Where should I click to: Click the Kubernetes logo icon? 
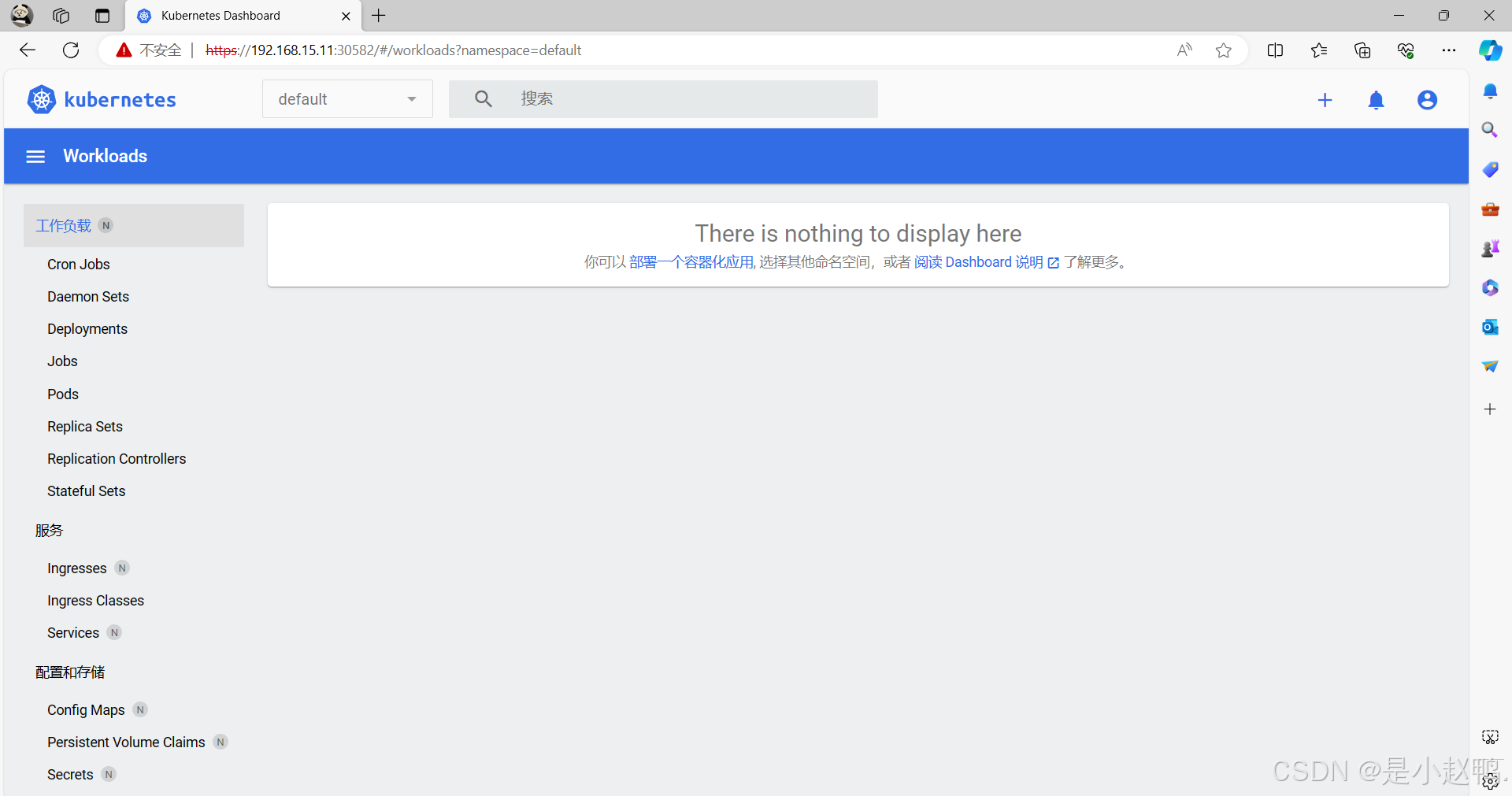pos(41,99)
